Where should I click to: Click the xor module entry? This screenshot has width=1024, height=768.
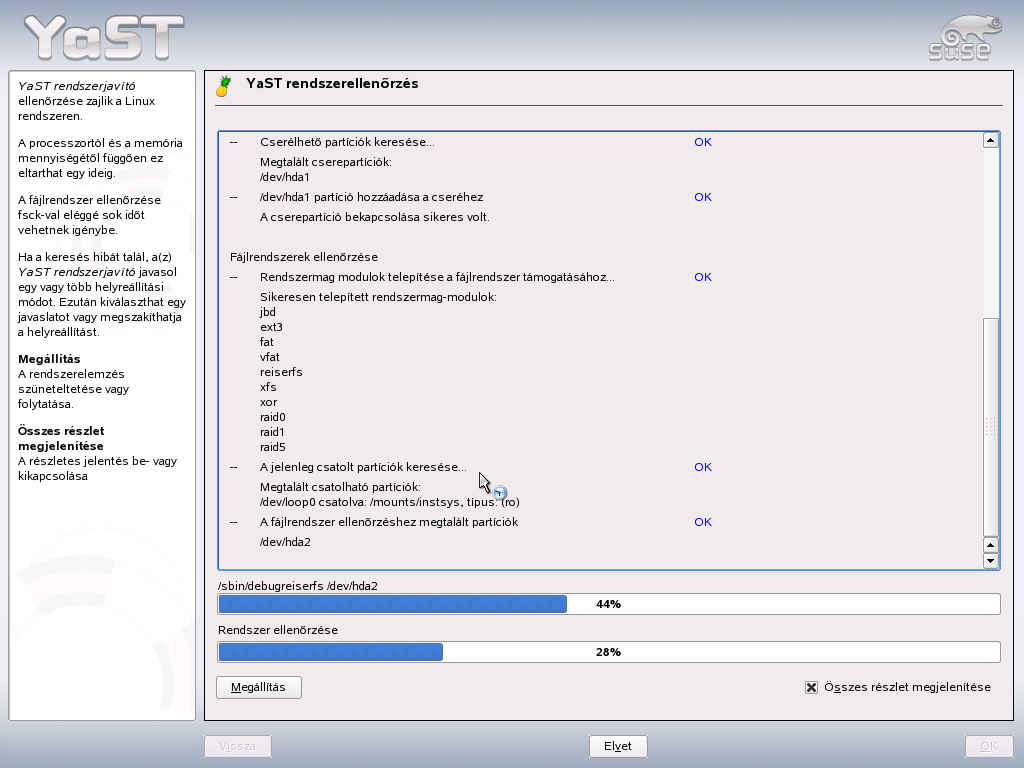pyautogui.click(x=268, y=402)
